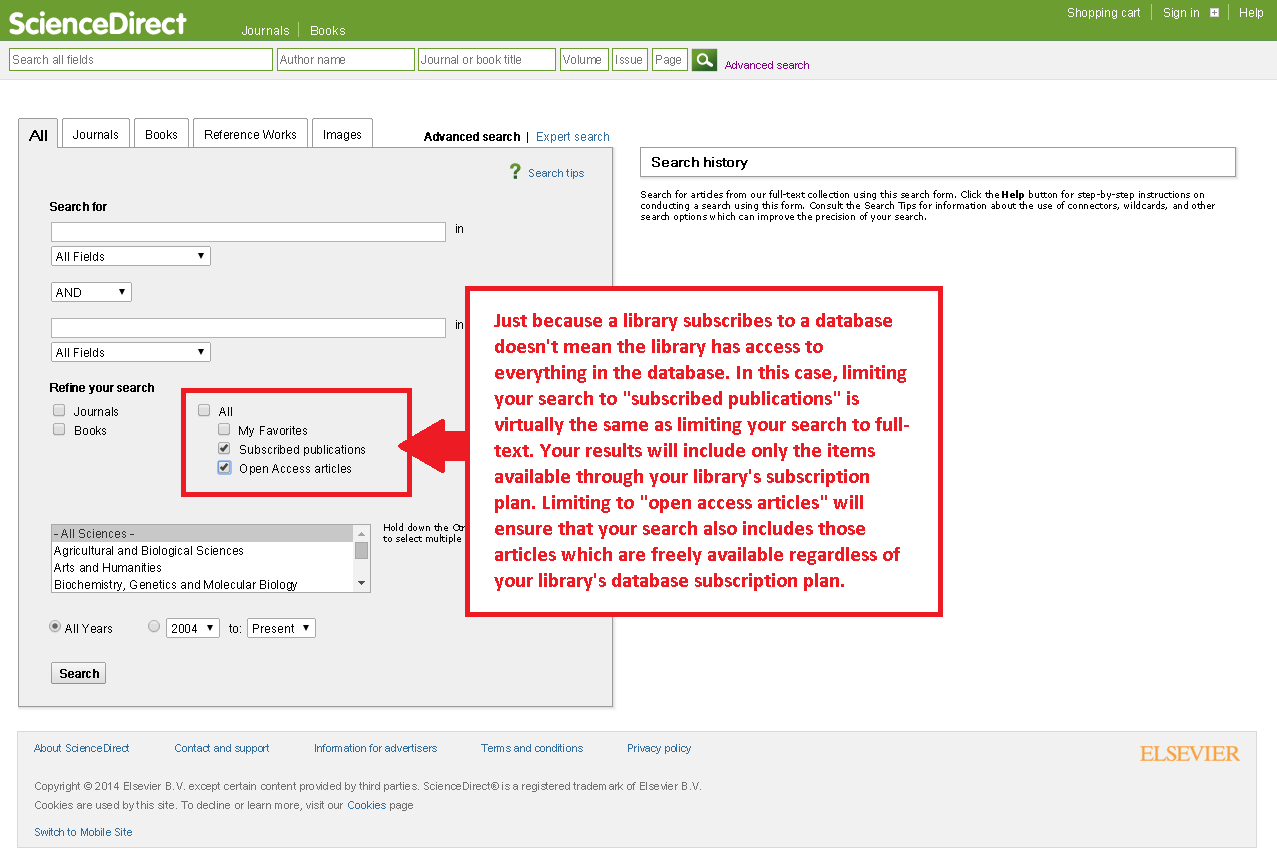
Task: Check the Books refine checkbox
Action: [59, 430]
